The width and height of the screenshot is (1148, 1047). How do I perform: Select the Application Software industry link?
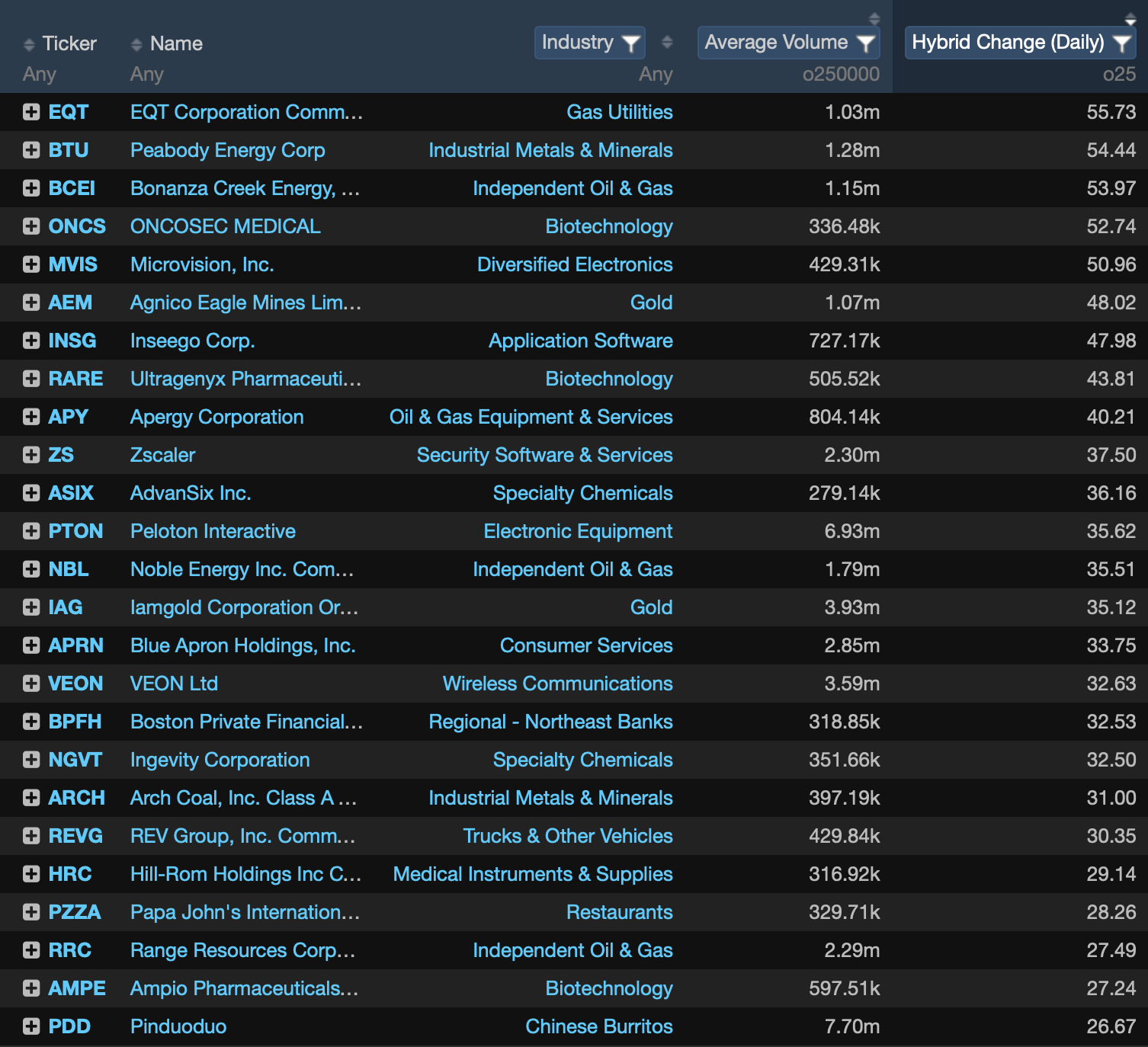click(x=581, y=341)
